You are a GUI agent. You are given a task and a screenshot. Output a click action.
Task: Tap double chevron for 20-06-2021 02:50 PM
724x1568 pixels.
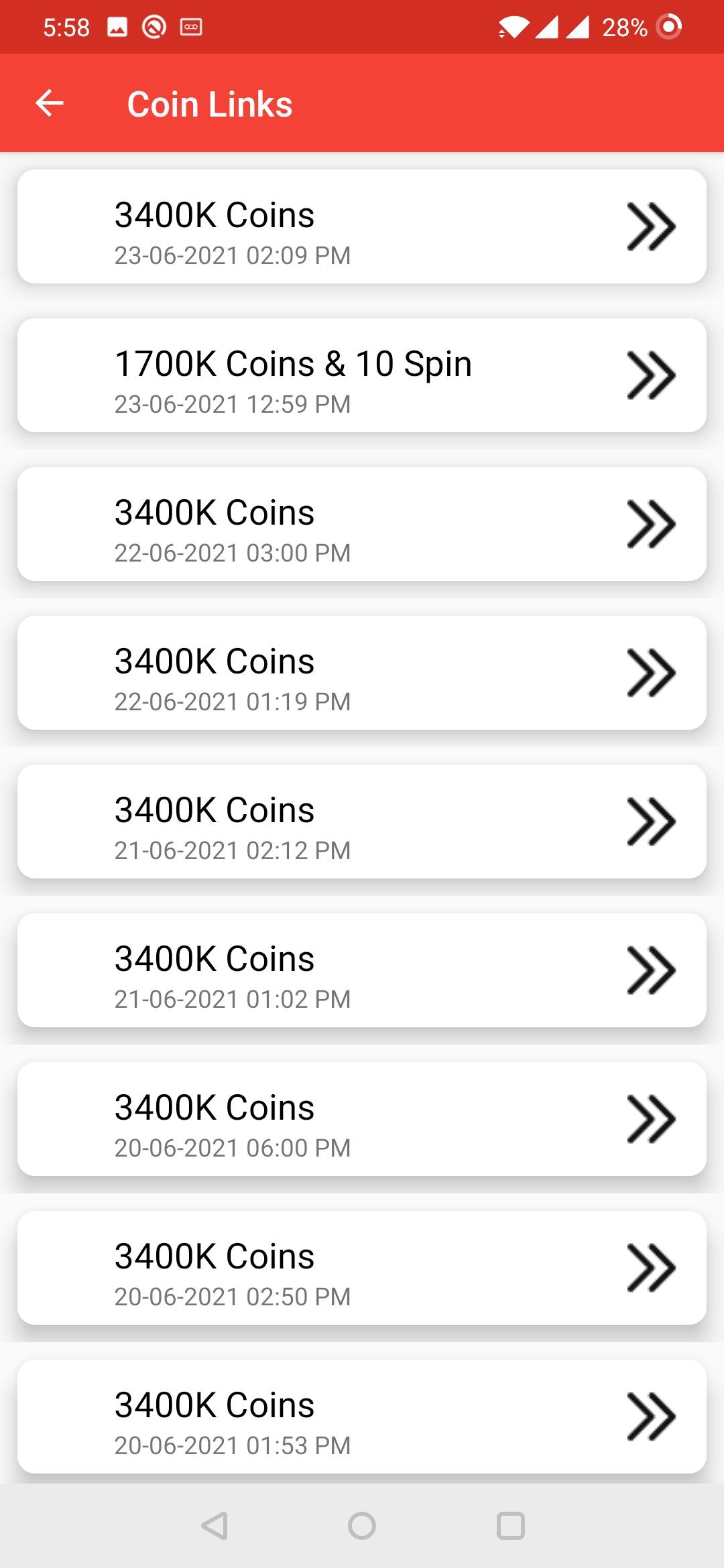coord(650,1268)
